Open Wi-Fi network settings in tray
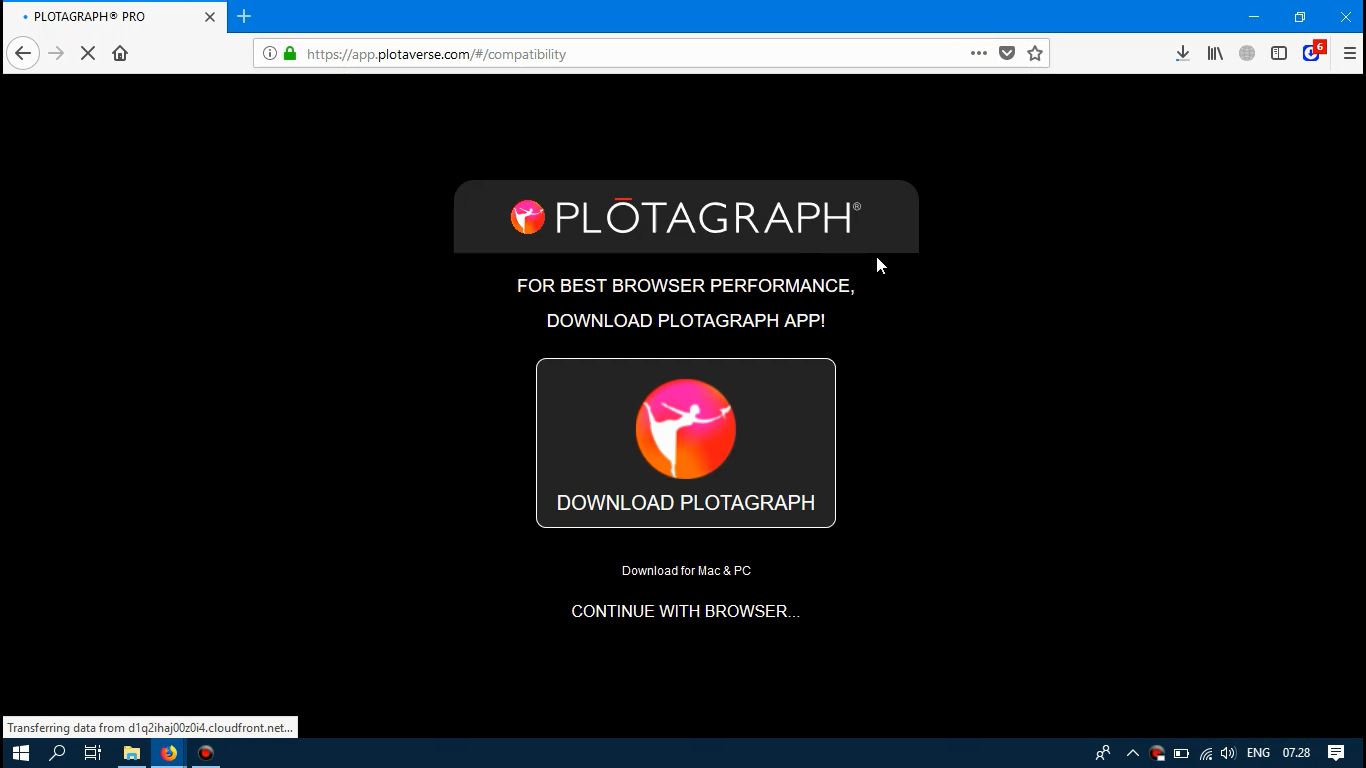 [1206, 753]
